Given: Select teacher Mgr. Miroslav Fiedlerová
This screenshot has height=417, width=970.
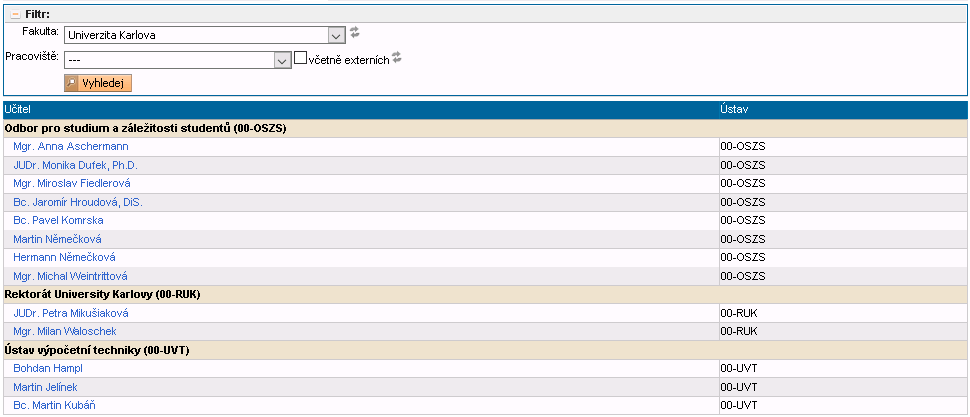Looking at the screenshot, I should click(x=71, y=184).
